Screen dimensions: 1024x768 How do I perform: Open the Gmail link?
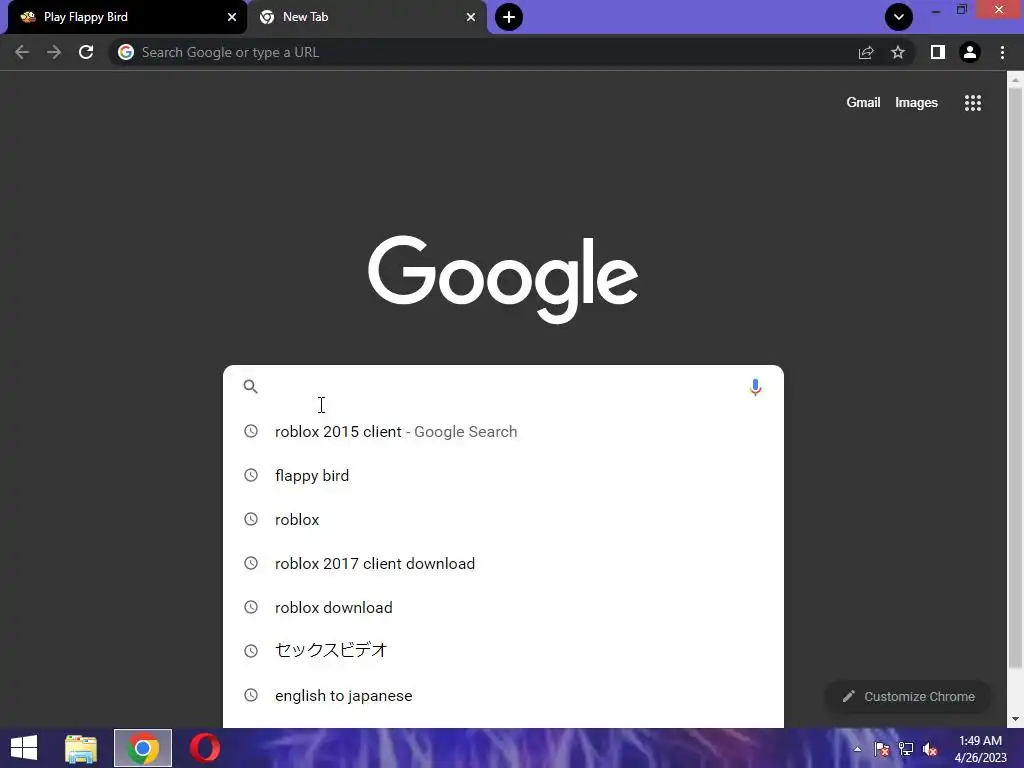tap(863, 103)
